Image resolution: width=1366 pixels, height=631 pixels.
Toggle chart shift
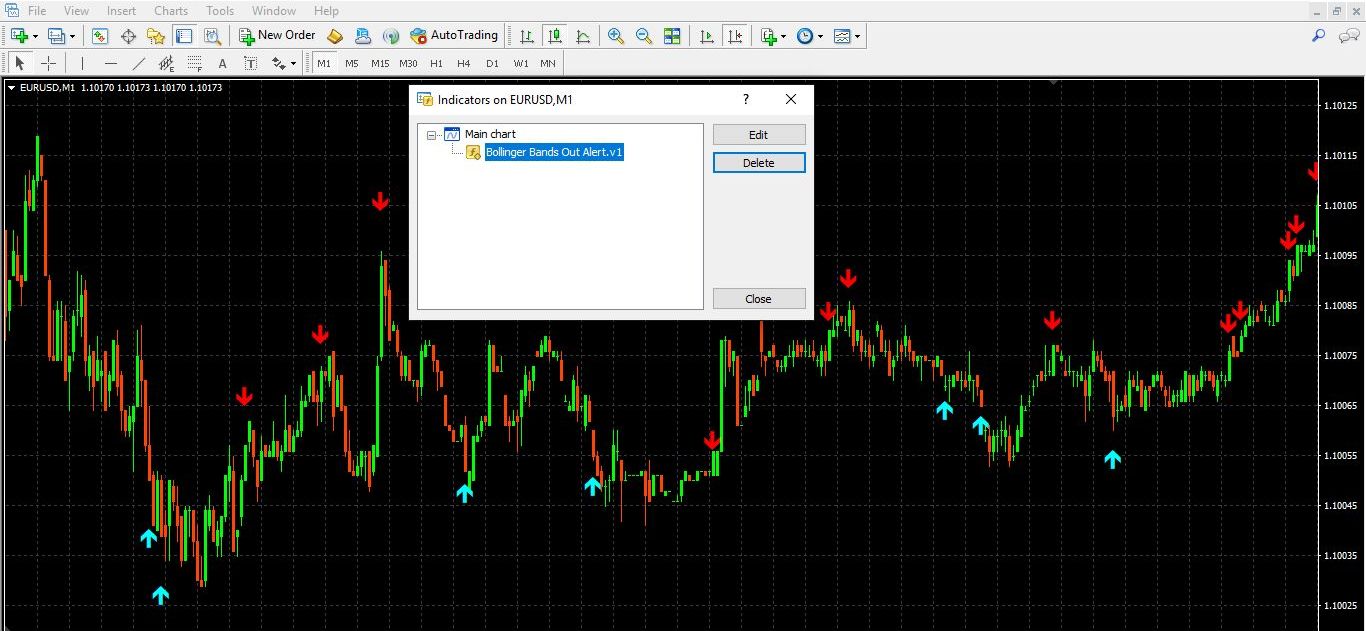tap(736, 35)
